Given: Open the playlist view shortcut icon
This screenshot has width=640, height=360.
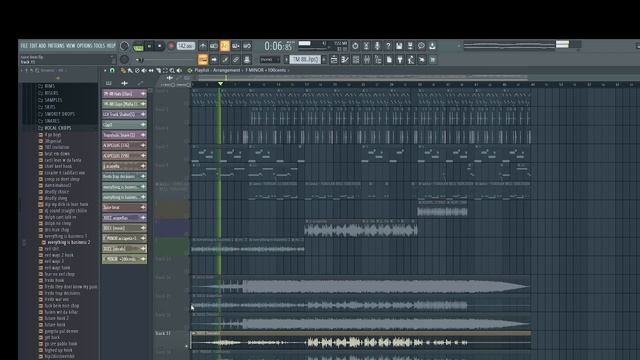Looking at the screenshot, I should click(334, 60).
